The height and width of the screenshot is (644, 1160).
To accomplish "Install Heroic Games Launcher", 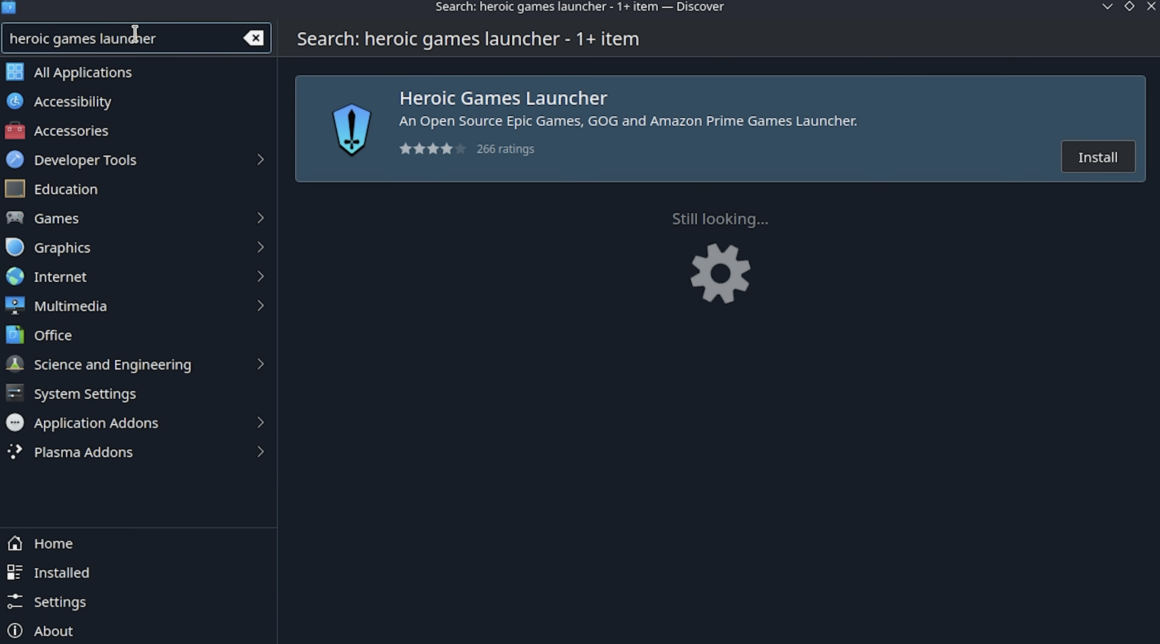I will coord(1098,157).
